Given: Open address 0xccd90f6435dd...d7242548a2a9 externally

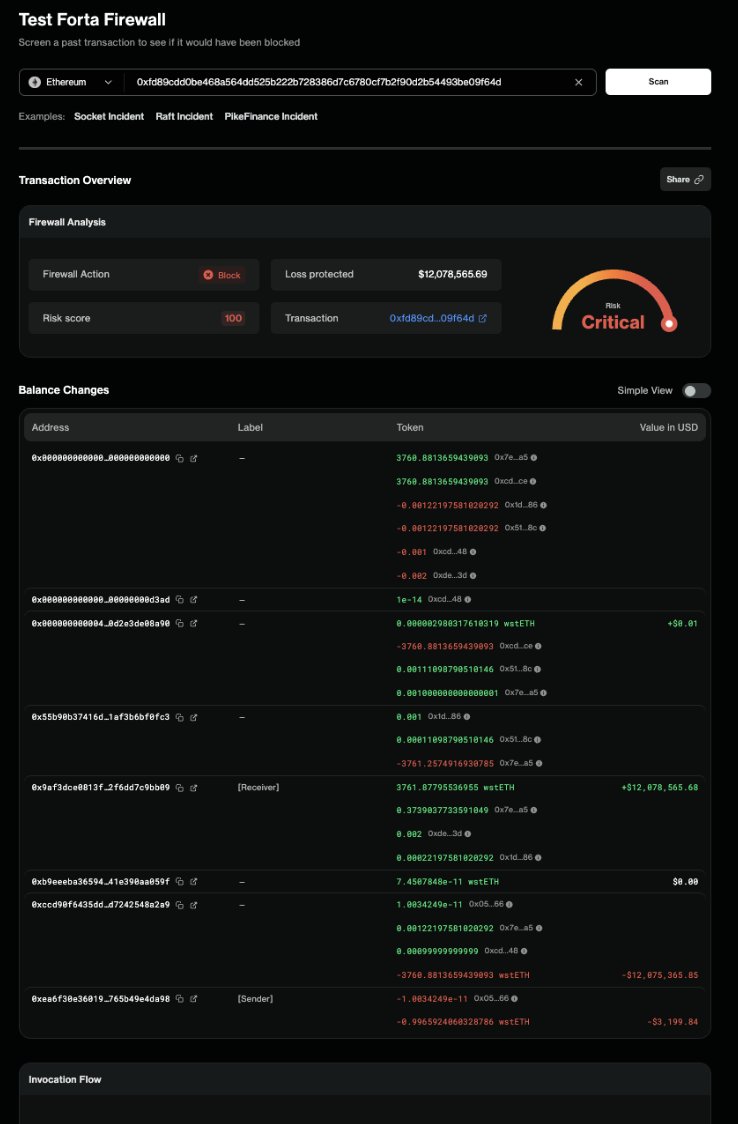Looking at the screenshot, I should pyautogui.click(x=193, y=905).
